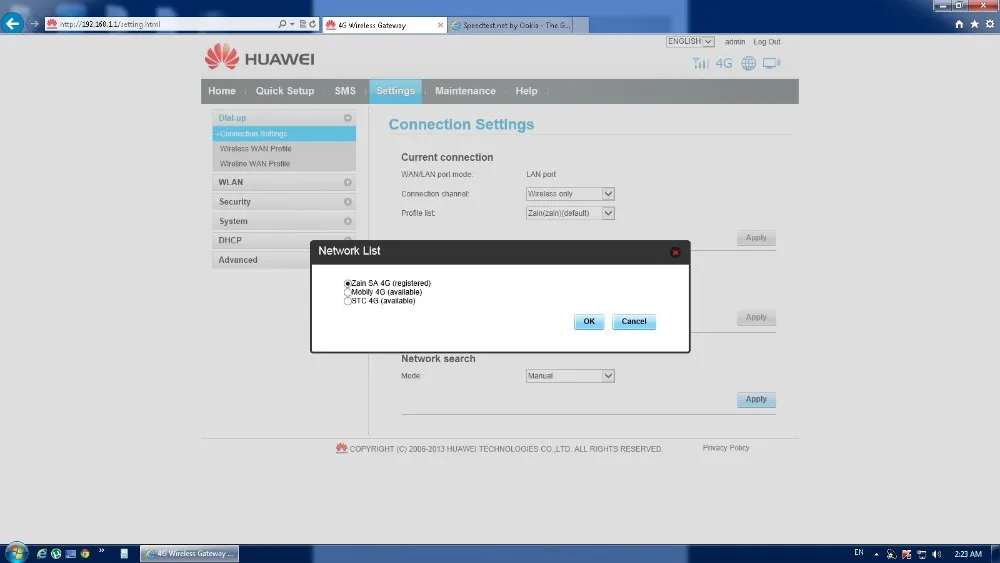Click the Log Out link
Image resolution: width=1000 pixels, height=563 pixels.
tap(767, 42)
